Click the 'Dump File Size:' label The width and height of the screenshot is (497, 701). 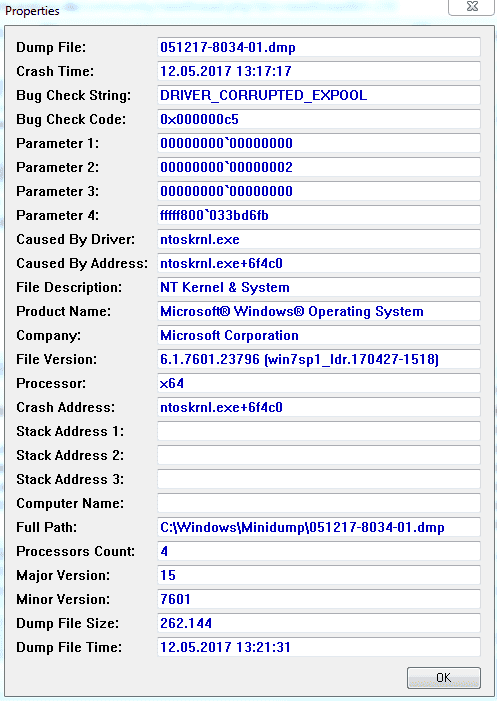[67, 623]
